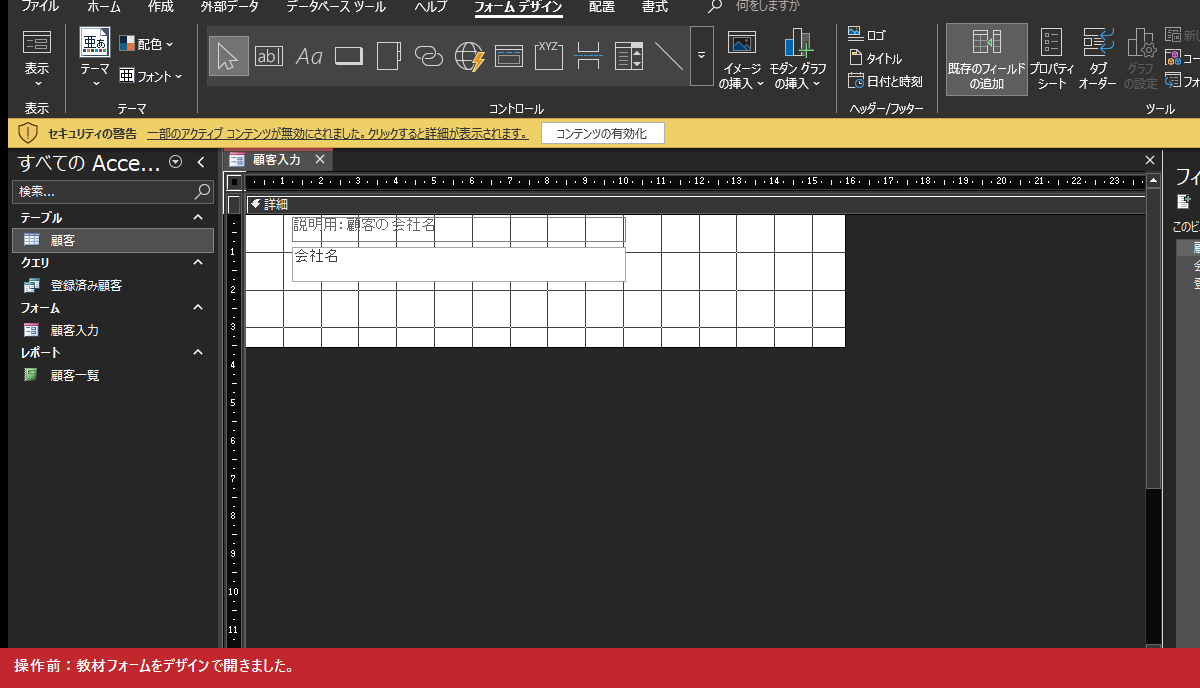
Task: Open the イメージの挿入 dropdown
Action: point(741,60)
